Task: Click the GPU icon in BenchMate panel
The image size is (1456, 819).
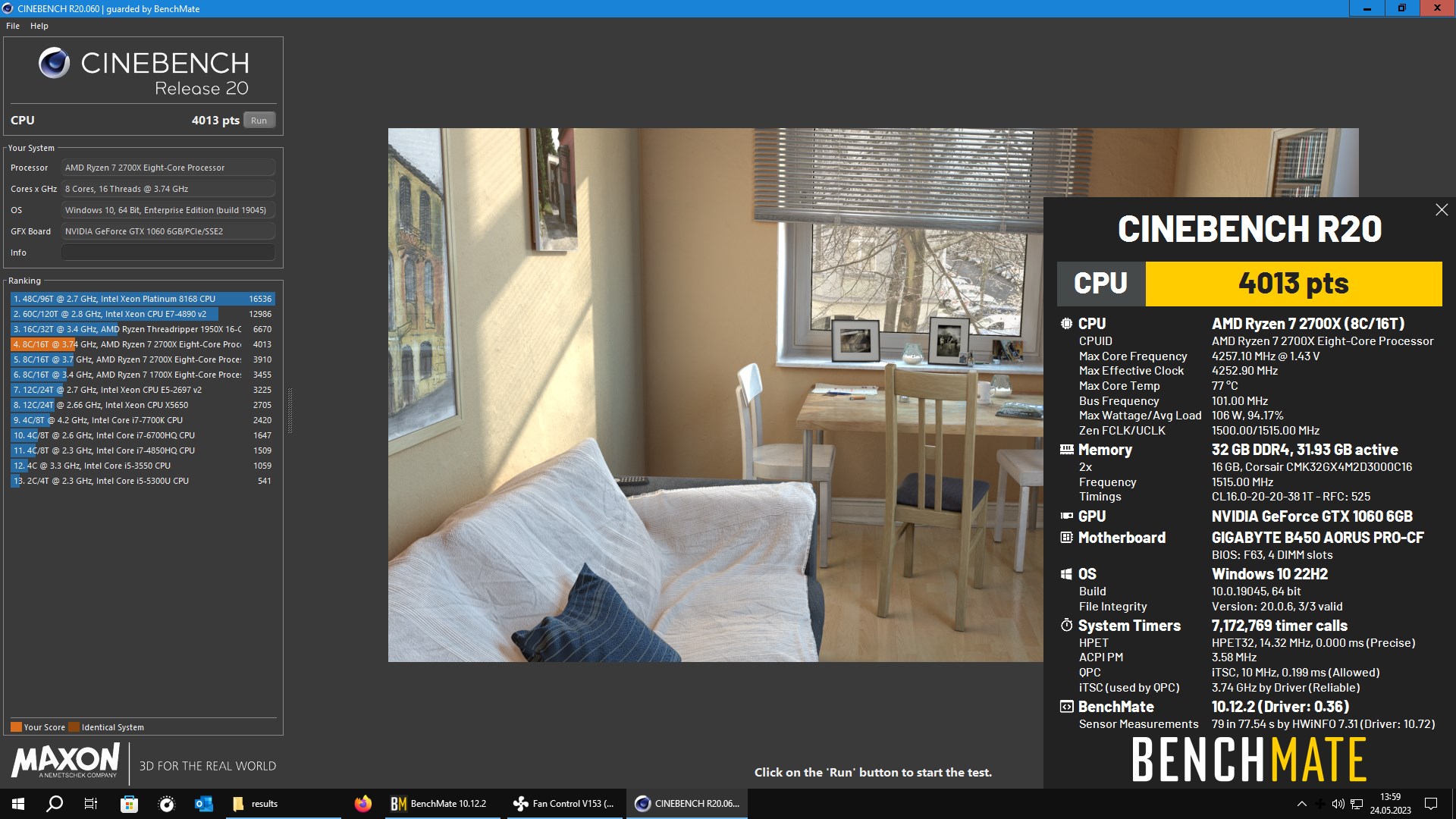Action: (x=1066, y=516)
